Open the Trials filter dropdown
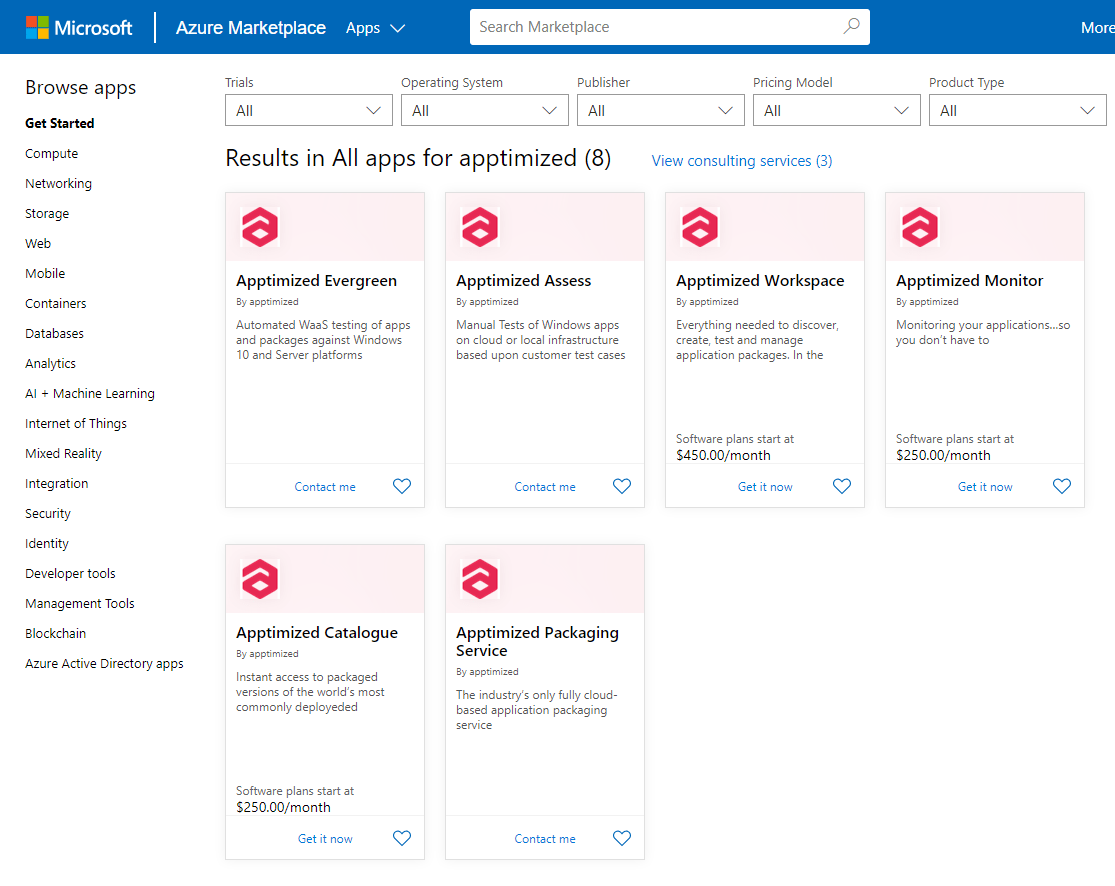 point(308,110)
